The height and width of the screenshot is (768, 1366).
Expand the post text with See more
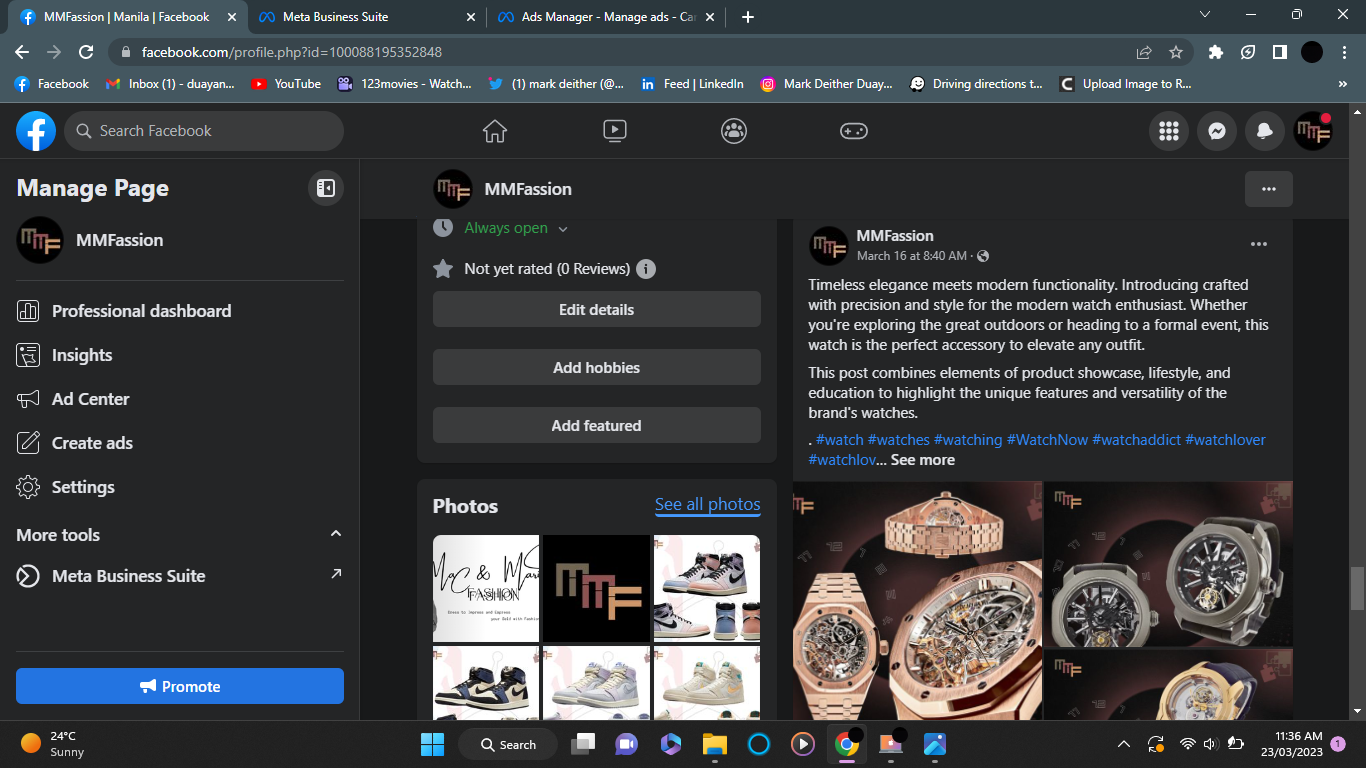click(x=923, y=460)
